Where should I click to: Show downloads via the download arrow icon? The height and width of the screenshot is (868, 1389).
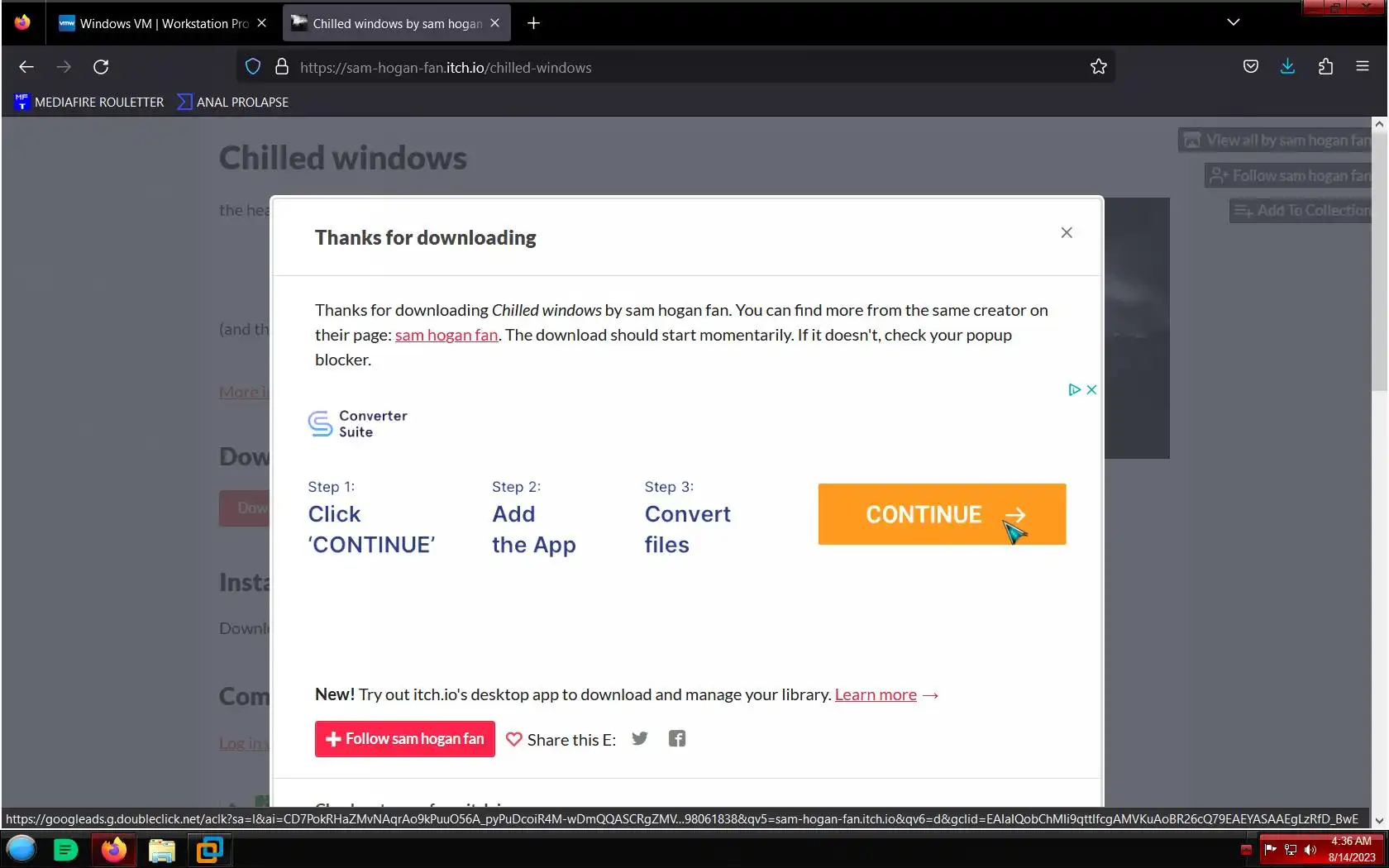[1287, 67]
